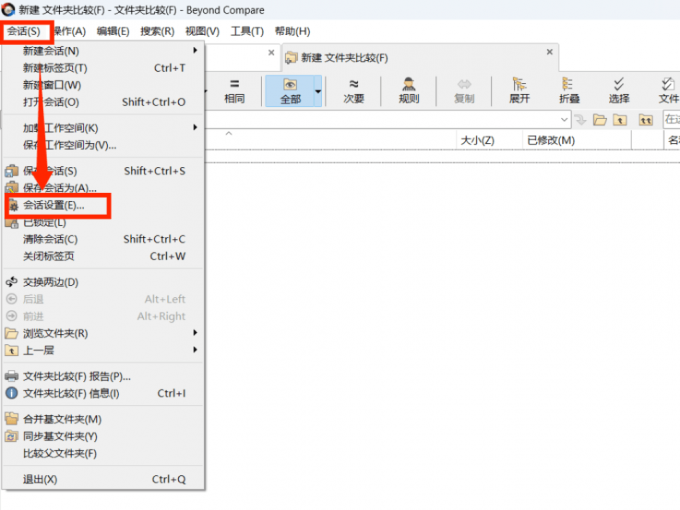This screenshot has height=510, width=680.
Task: Open 文件夹比较(F) 信息(I) info
Action: tap(103, 393)
